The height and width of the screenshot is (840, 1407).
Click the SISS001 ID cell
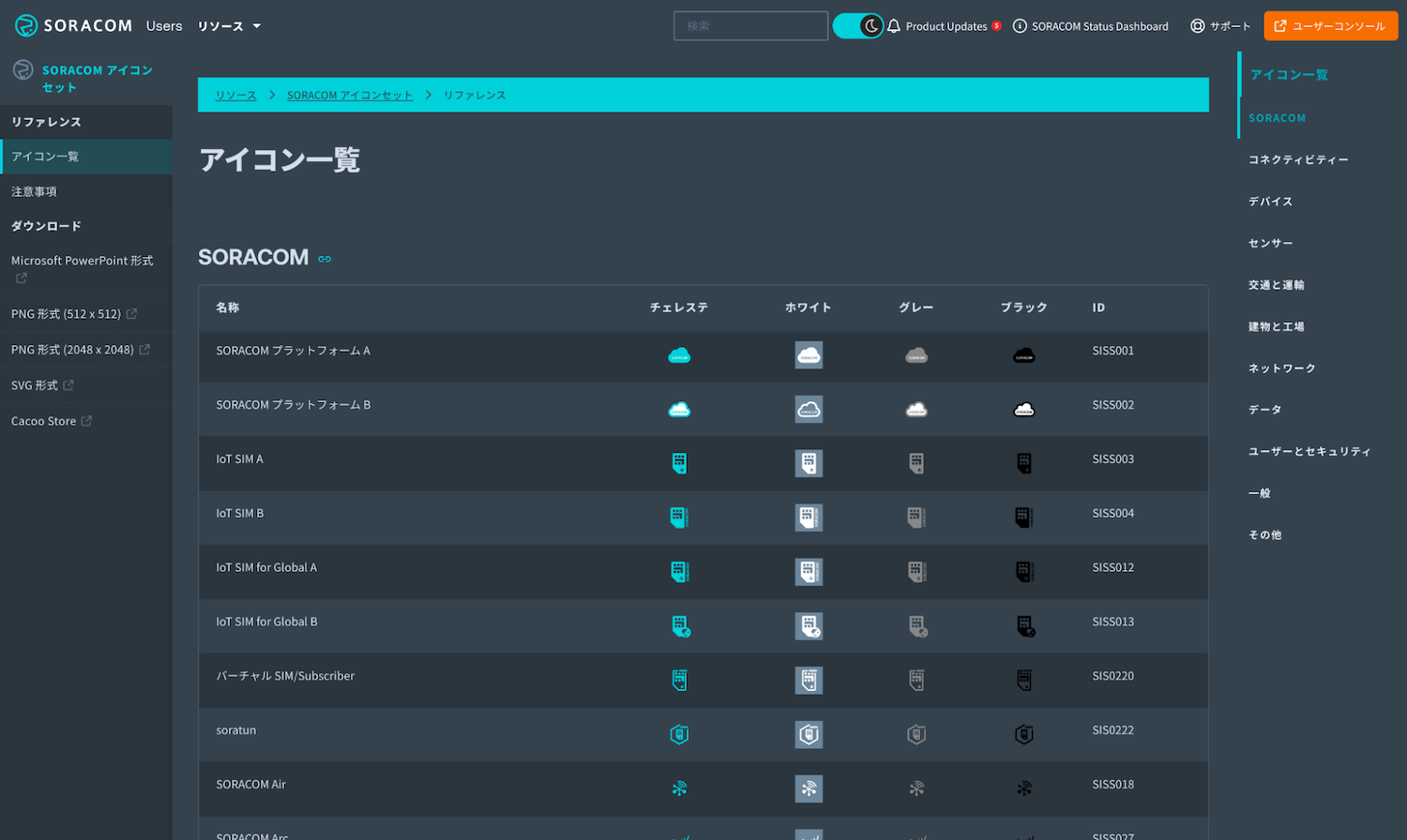click(1112, 351)
